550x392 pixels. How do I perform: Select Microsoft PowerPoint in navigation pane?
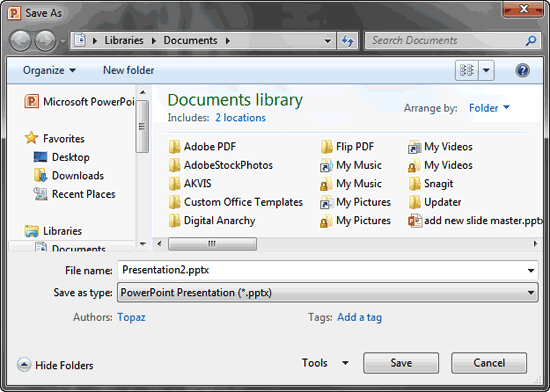(x=79, y=102)
